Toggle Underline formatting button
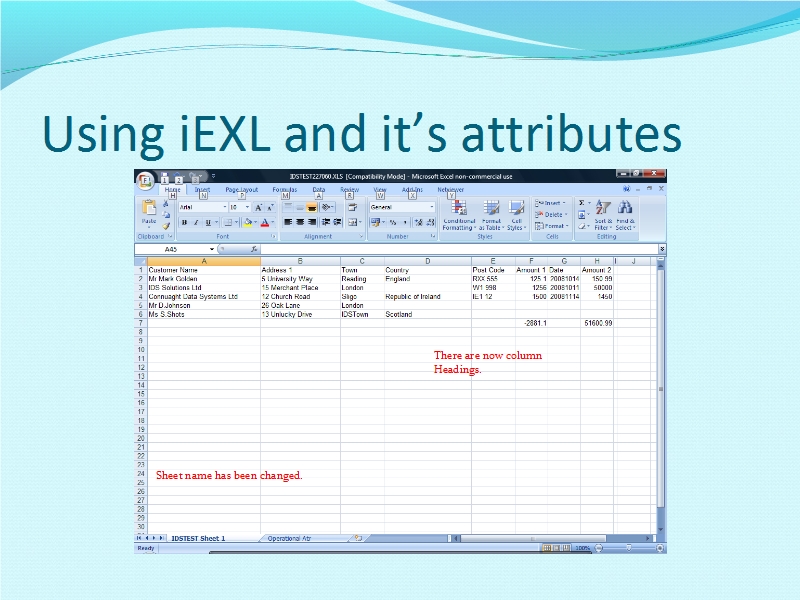800x600 pixels. click(x=208, y=223)
